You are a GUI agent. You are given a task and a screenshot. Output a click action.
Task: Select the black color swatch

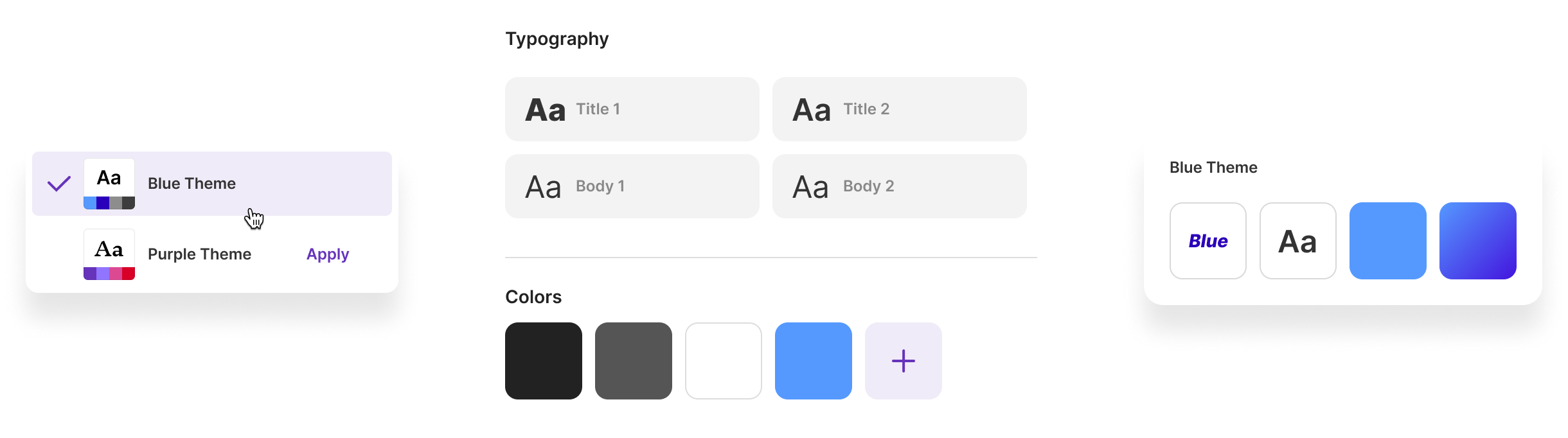(x=544, y=361)
